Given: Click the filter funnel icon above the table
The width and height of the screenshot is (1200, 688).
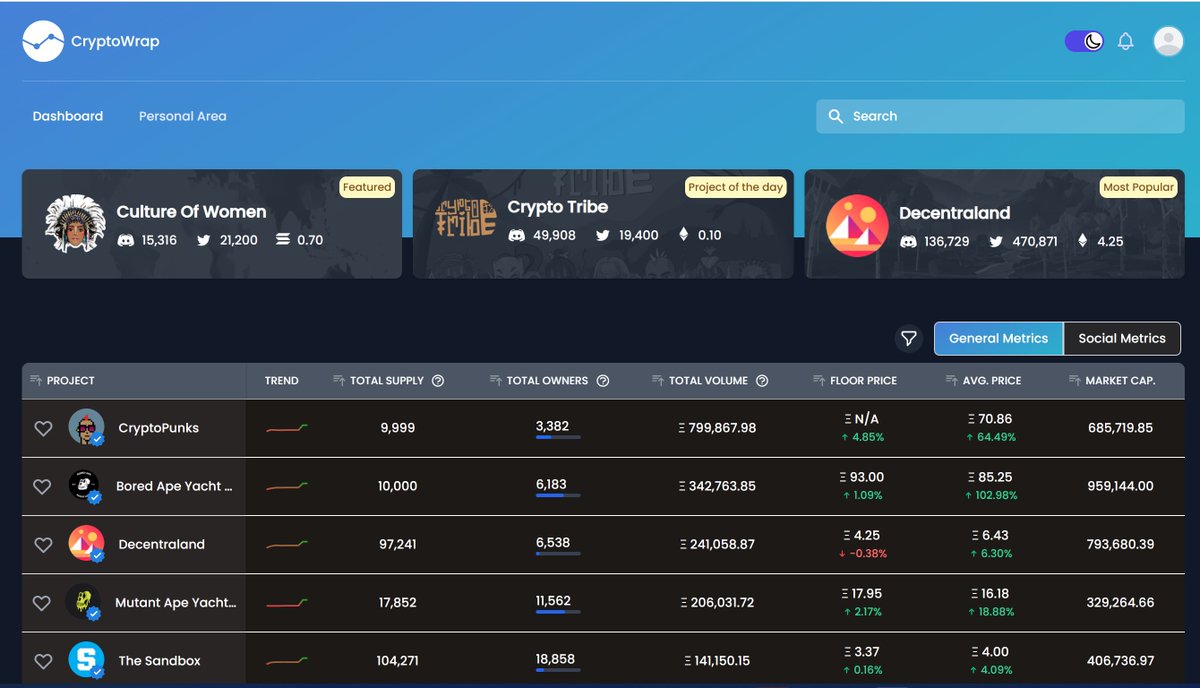Looking at the screenshot, I should coord(909,339).
